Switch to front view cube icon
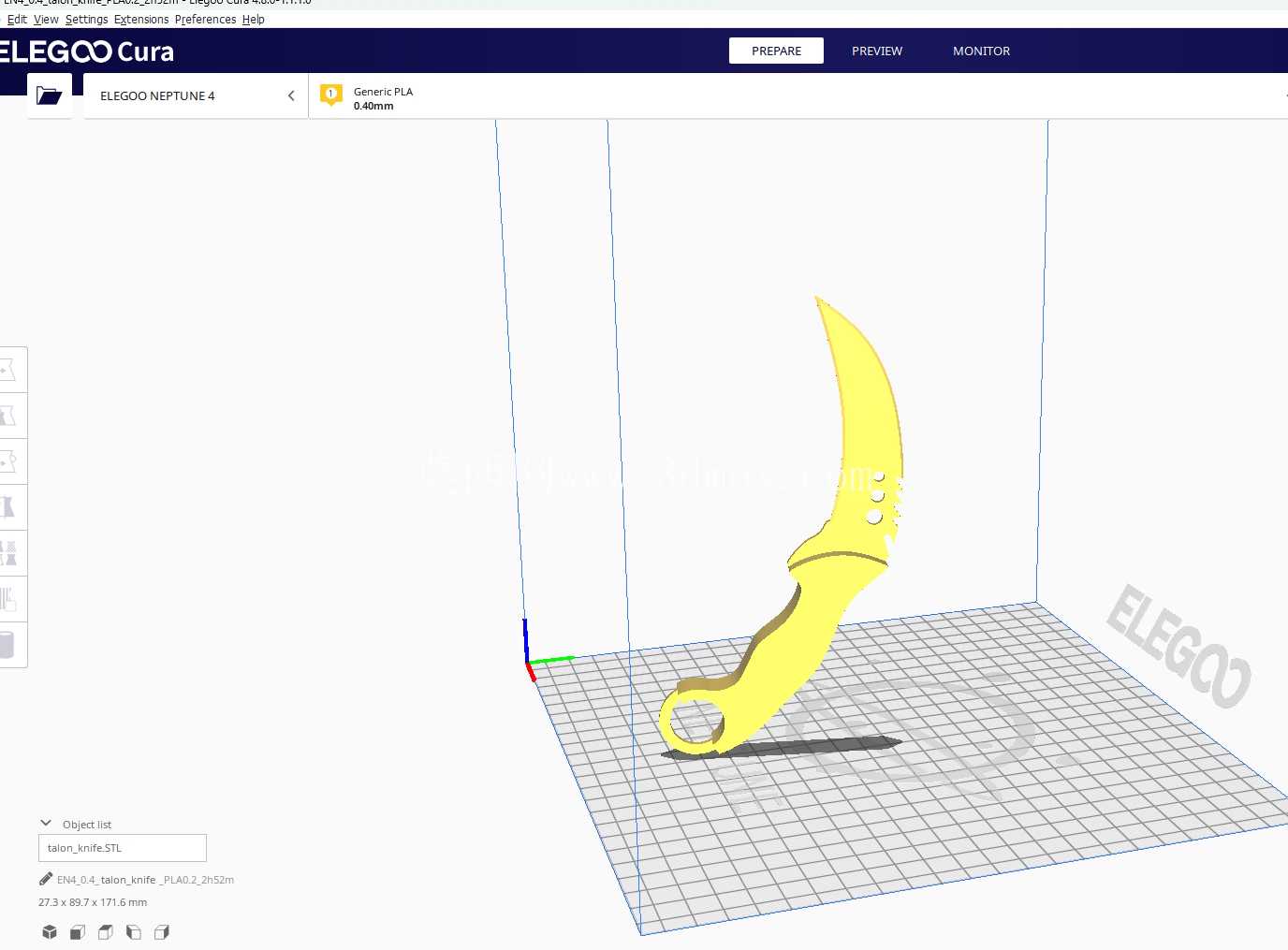 point(78,932)
